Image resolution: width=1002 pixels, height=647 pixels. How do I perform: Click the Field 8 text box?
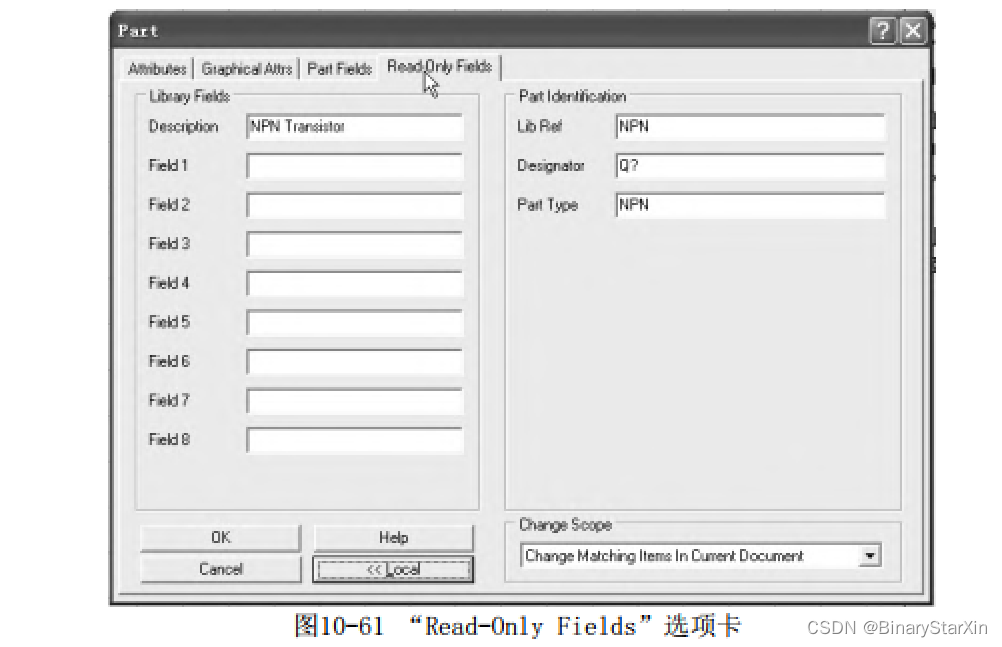coord(355,440)
